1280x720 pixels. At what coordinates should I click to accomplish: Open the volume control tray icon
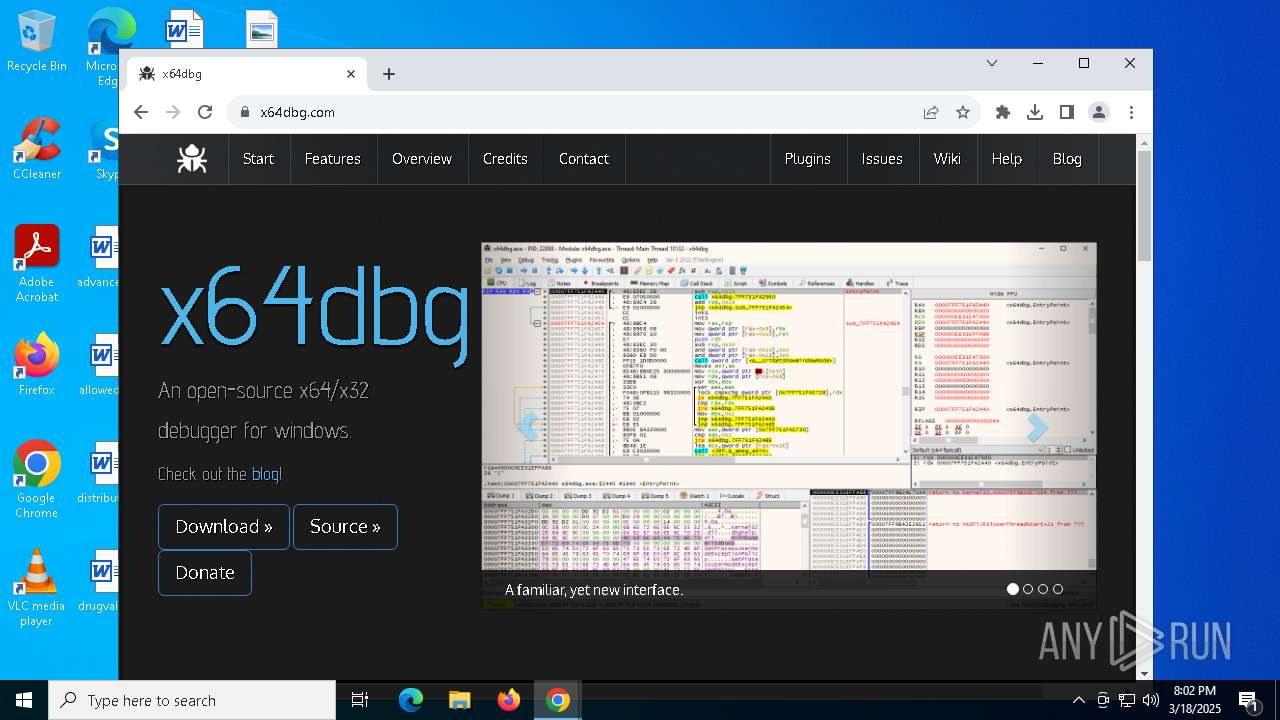[x=1150, y=700]
